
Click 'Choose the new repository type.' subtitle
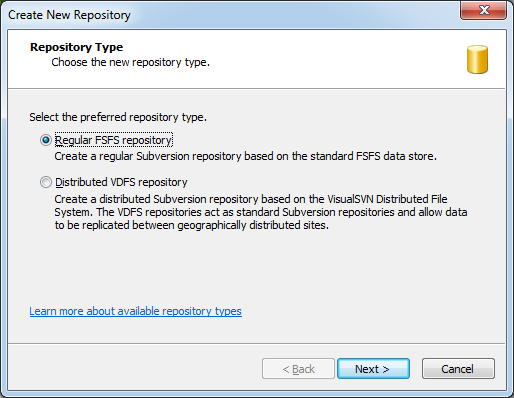point(131,62)
